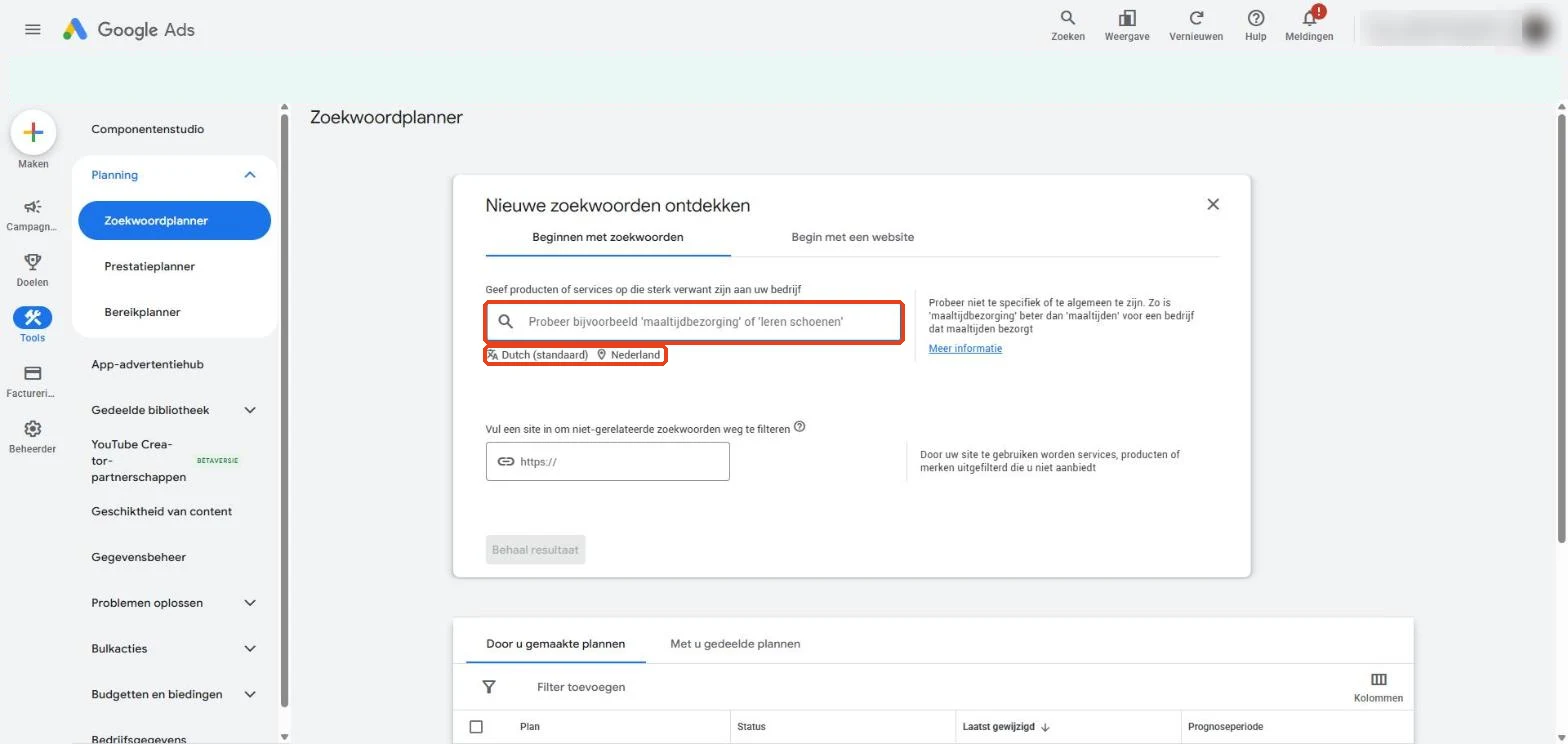Open Prestatieplanner in the sidebar
Image resolution: width=1568 pixels, height=744 pixels.
coord(150,266)
